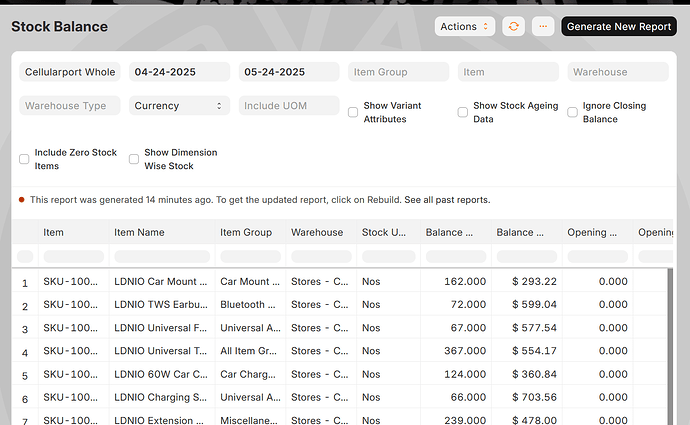Select LDNIO Universal T... cell
690x425 pixels.
(162, 351)
